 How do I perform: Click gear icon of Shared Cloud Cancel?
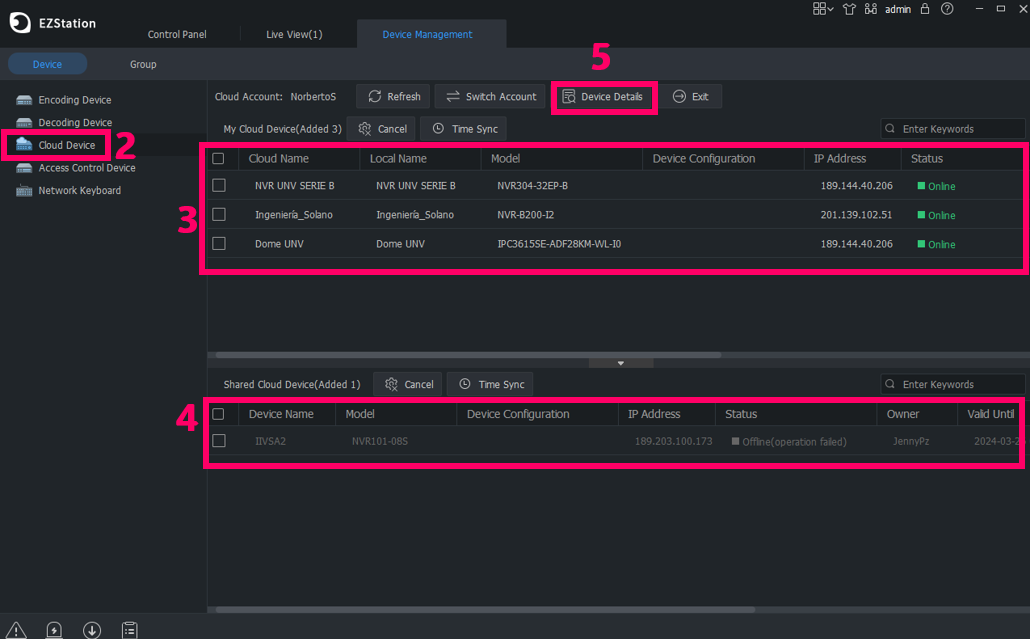pyautogui.click(x=391, y=384)
